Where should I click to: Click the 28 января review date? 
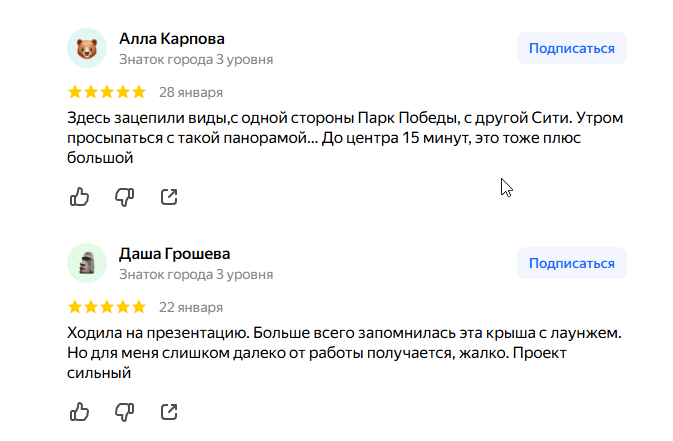[x=191, y=93]
